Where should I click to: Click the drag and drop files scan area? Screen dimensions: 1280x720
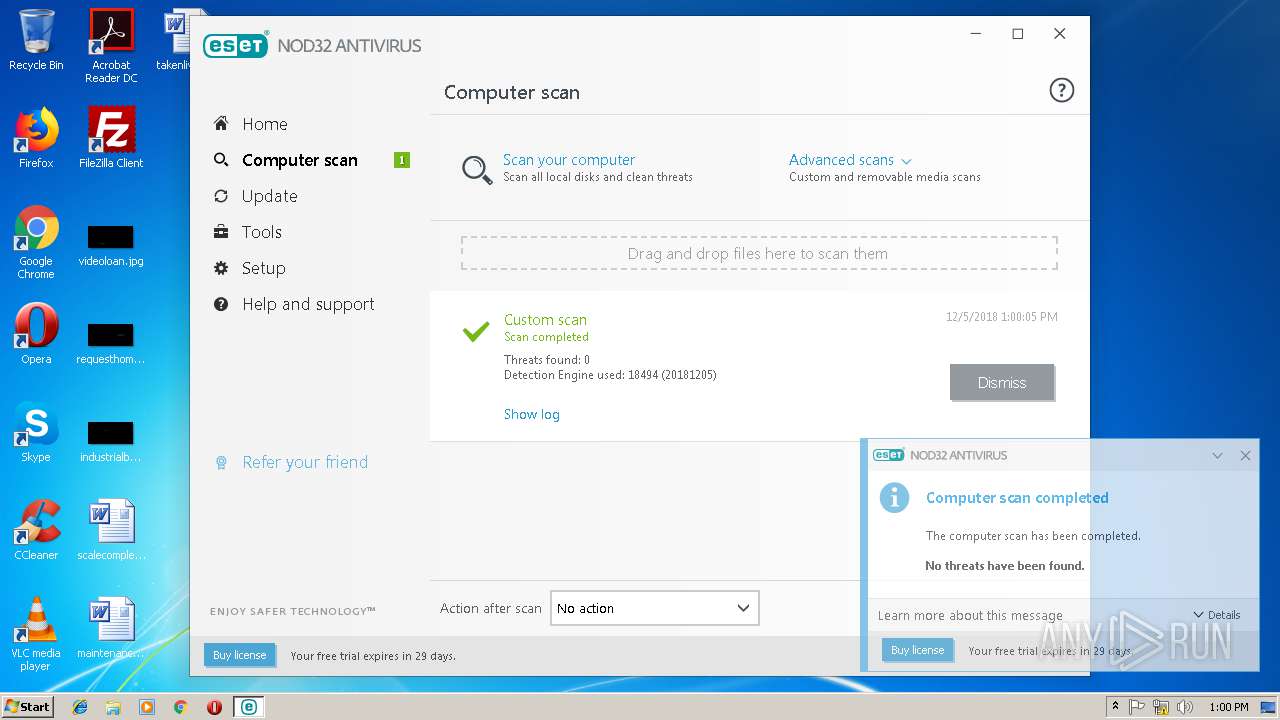point(758,254)
